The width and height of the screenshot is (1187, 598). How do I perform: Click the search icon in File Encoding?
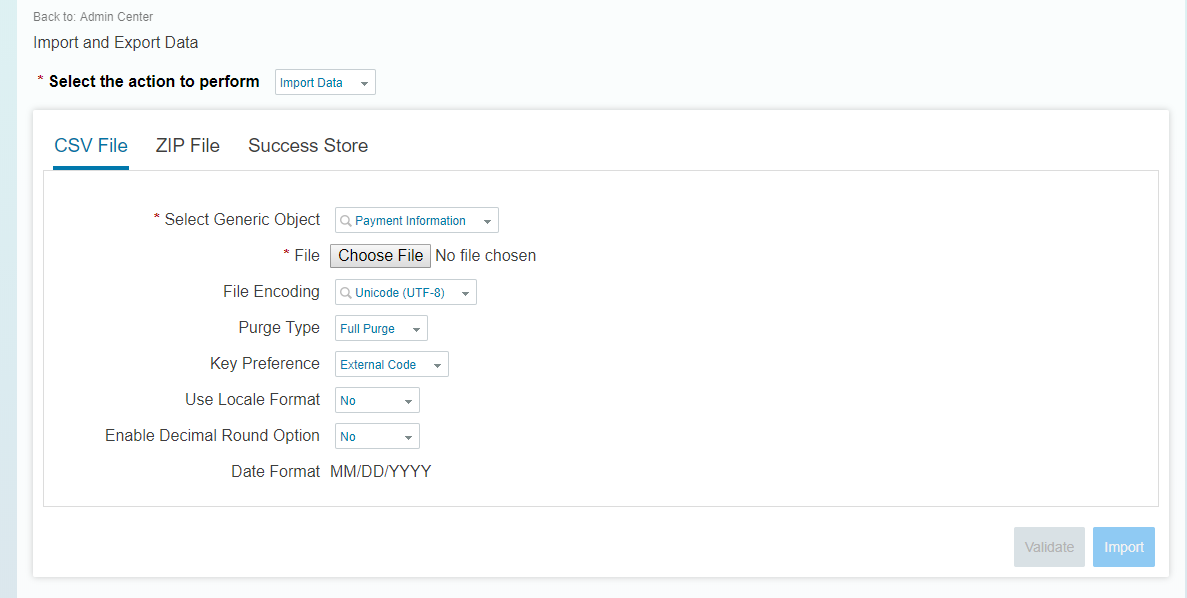(x=345, y=292)
